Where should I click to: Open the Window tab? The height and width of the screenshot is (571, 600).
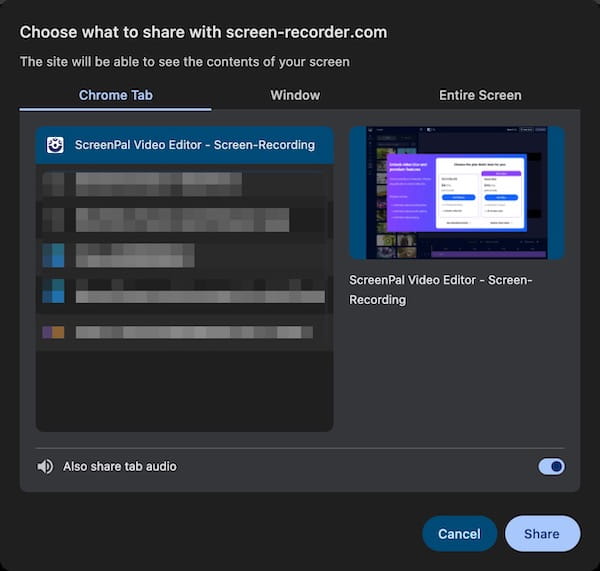click(x=295, y=95)
